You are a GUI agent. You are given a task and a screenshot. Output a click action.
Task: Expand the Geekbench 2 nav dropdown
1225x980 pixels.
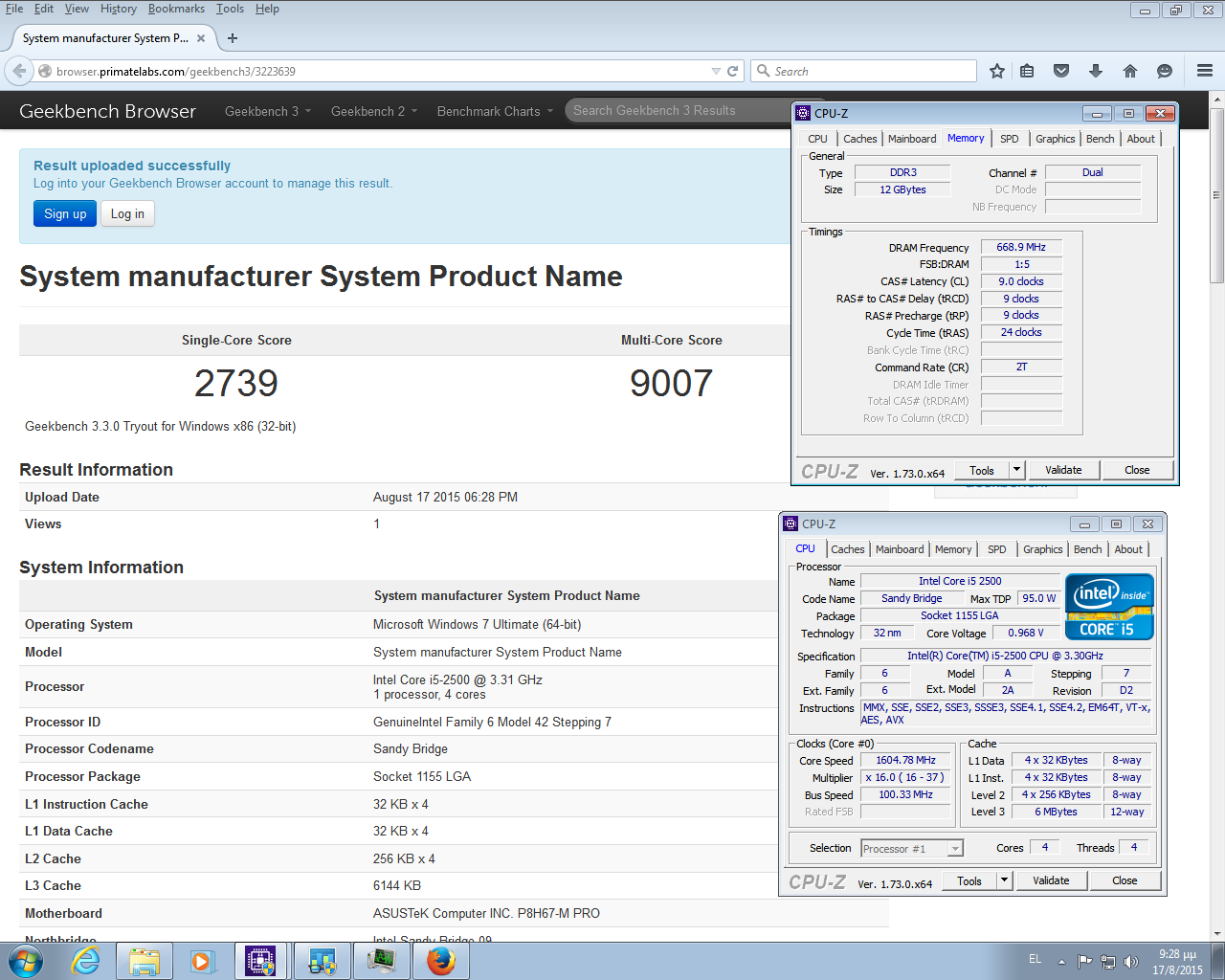[x=374, y=111]
